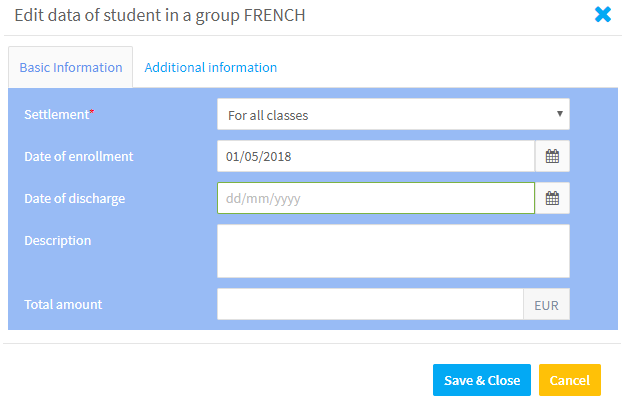Click the small arrow in the Settlement combo box
Viewport: 627px width, 405px height.
[560, 114]
